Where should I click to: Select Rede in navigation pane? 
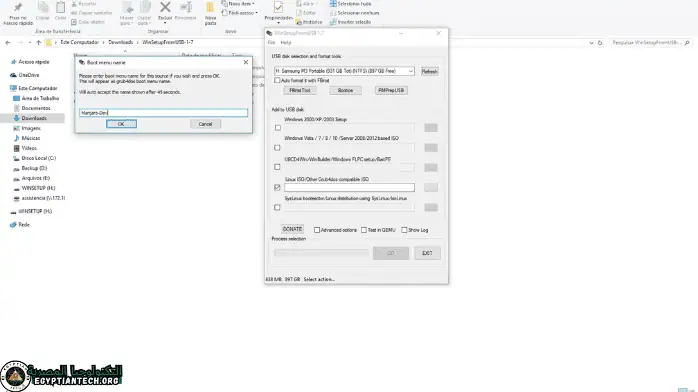tap(24, 225)
